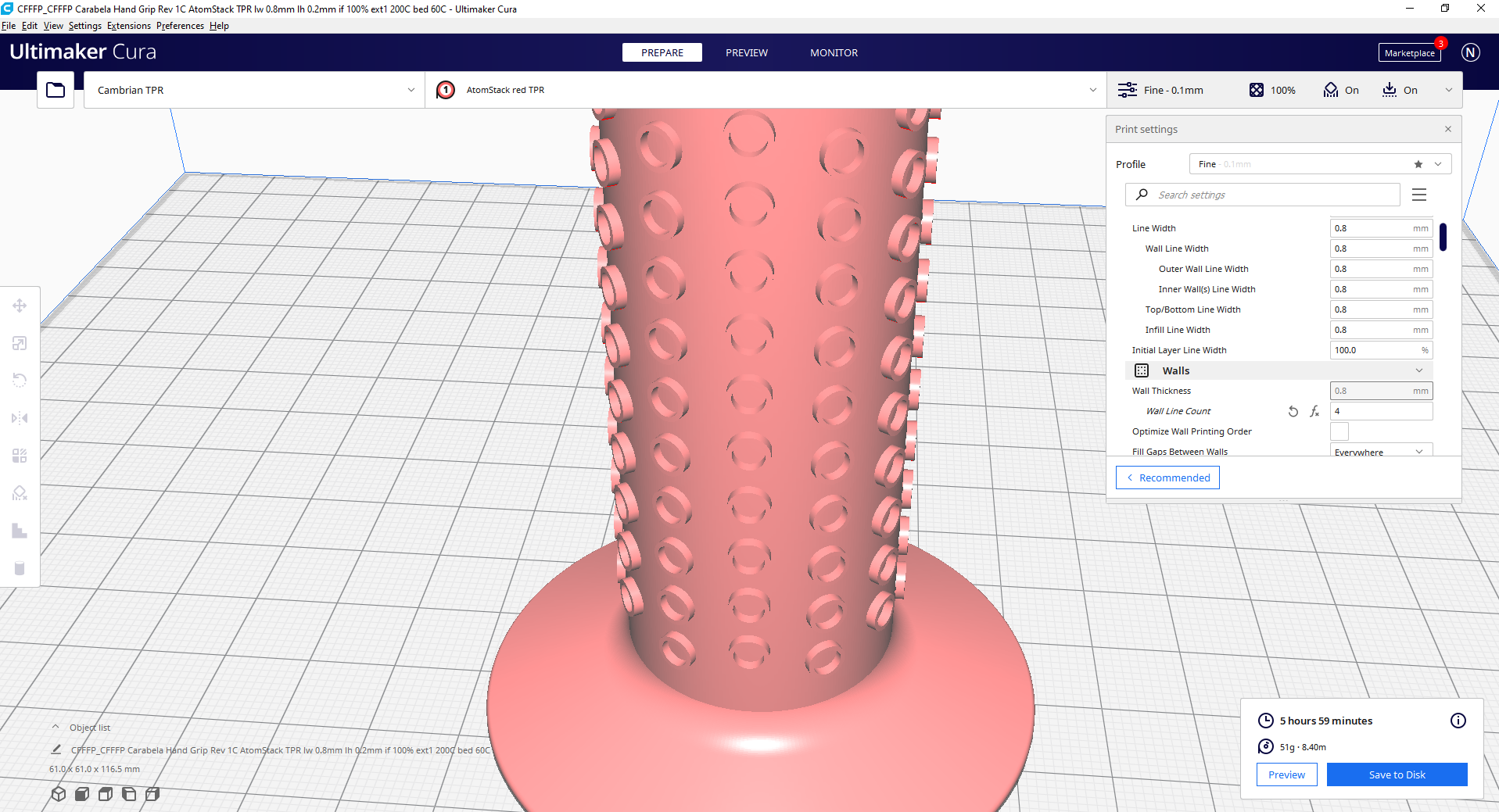
Task: Open the Marketplace
Action: point(1409,52)
